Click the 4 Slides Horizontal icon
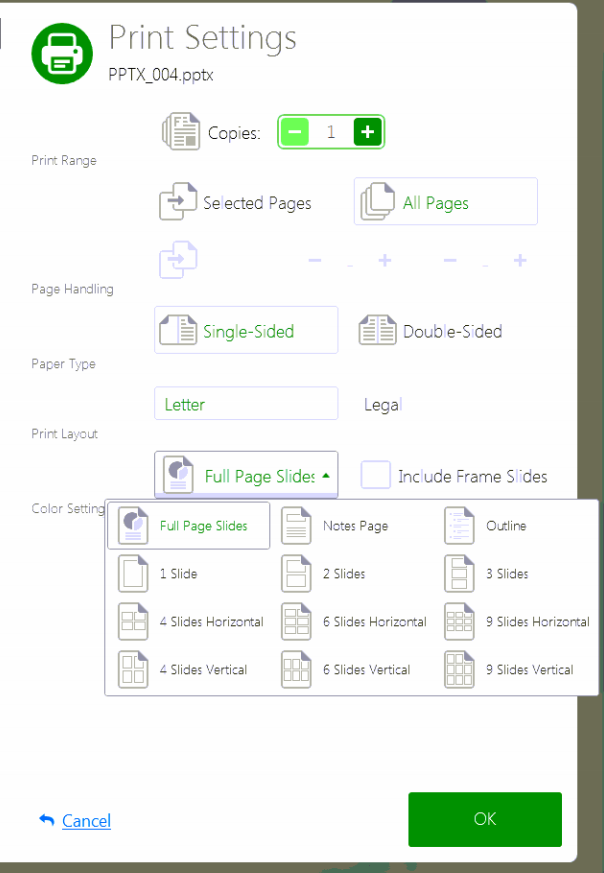604x873 pixels. point(133,621)
